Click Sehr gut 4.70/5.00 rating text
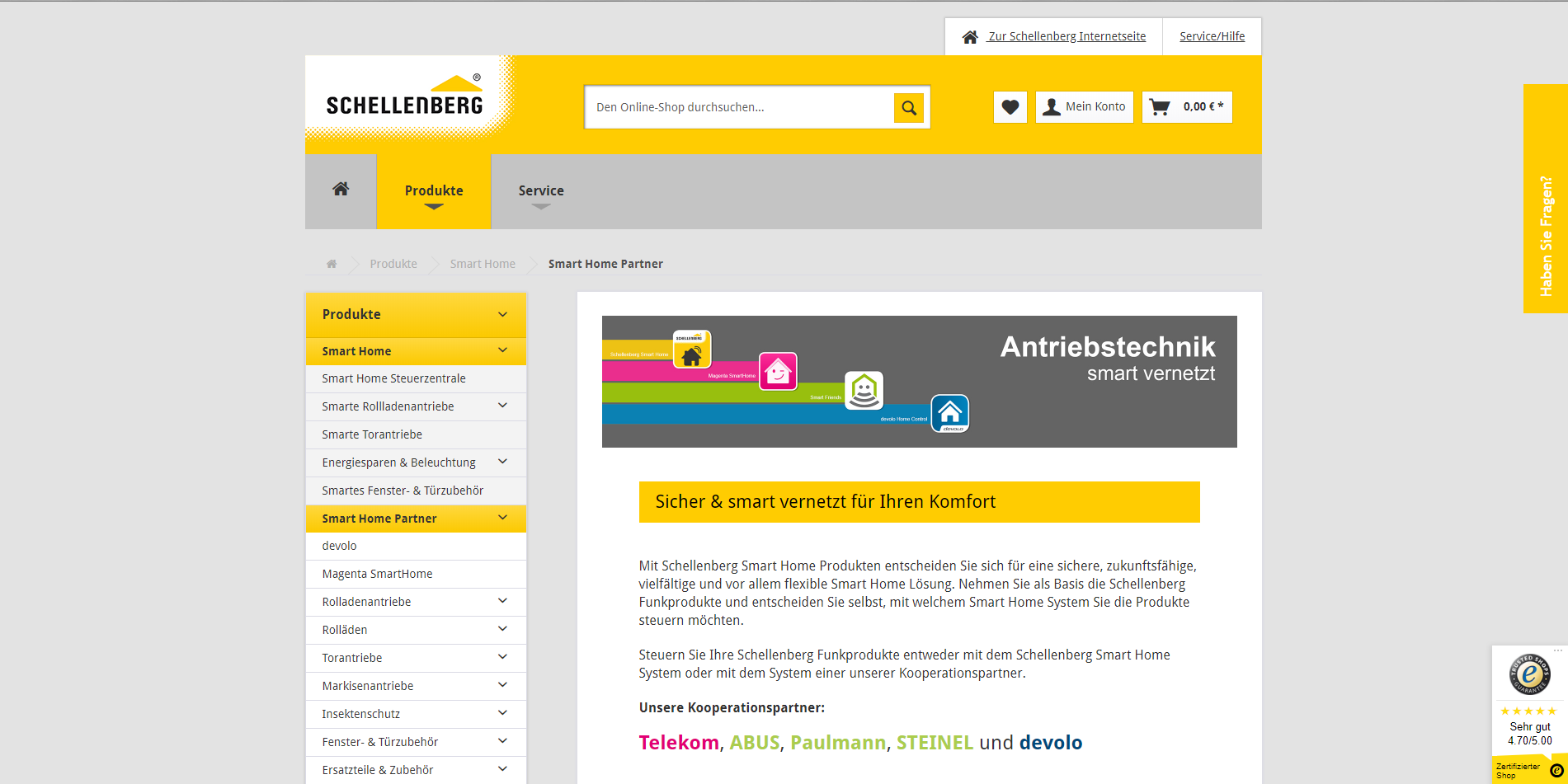This screenshot has width=1568, height=784. [x=1529, y=734]
